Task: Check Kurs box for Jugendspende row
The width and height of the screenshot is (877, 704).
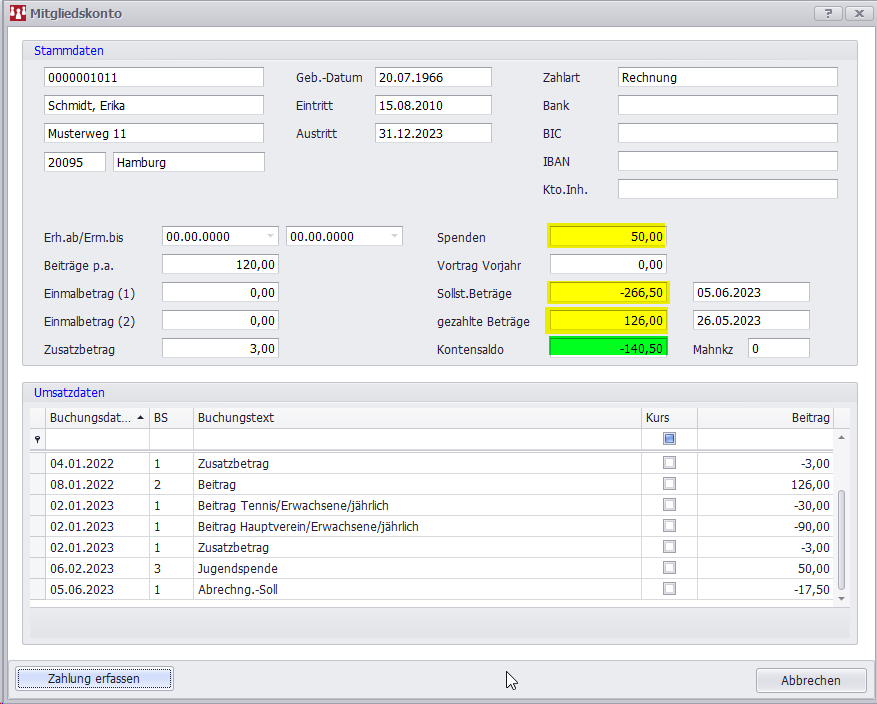Action: coord(669,568)
